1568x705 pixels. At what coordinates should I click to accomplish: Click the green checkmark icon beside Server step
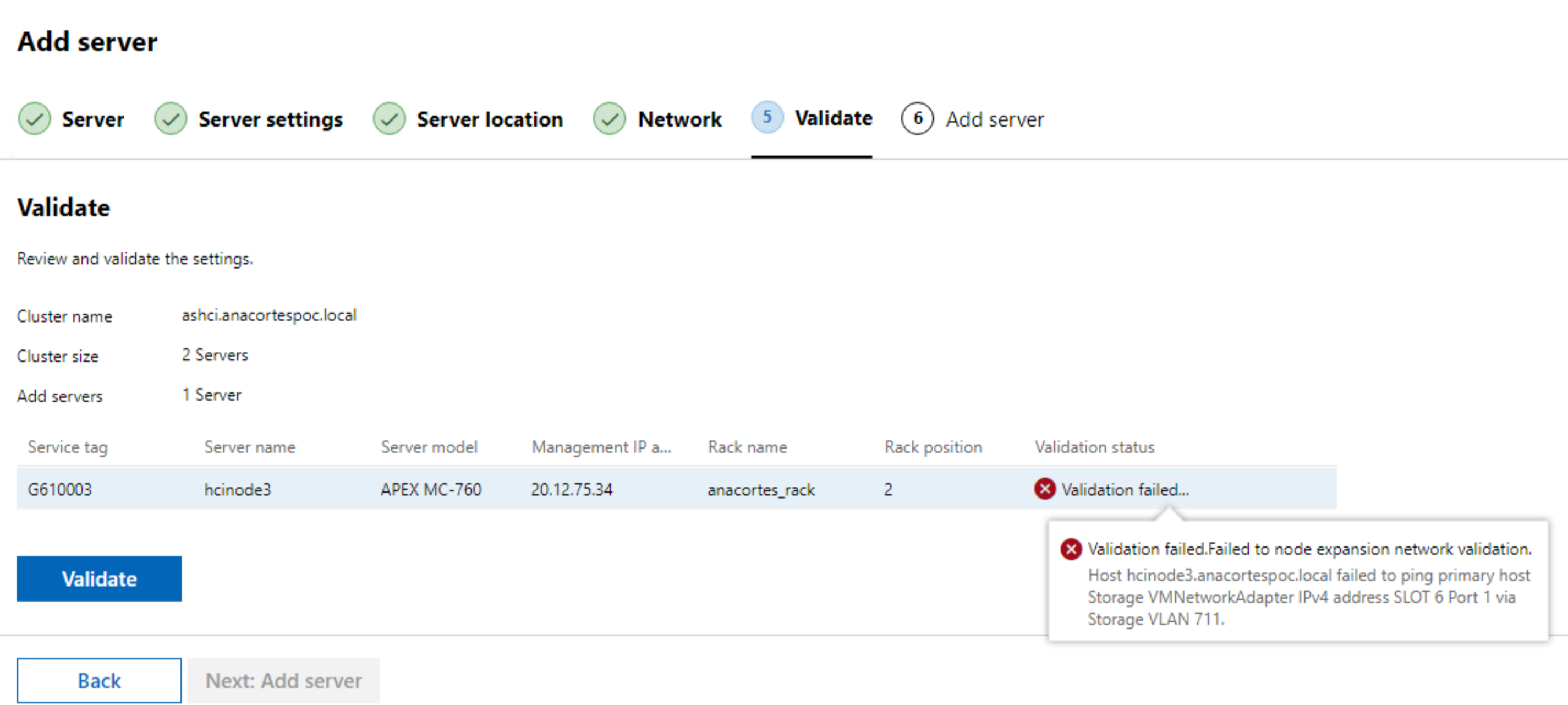tap(35, 119)
